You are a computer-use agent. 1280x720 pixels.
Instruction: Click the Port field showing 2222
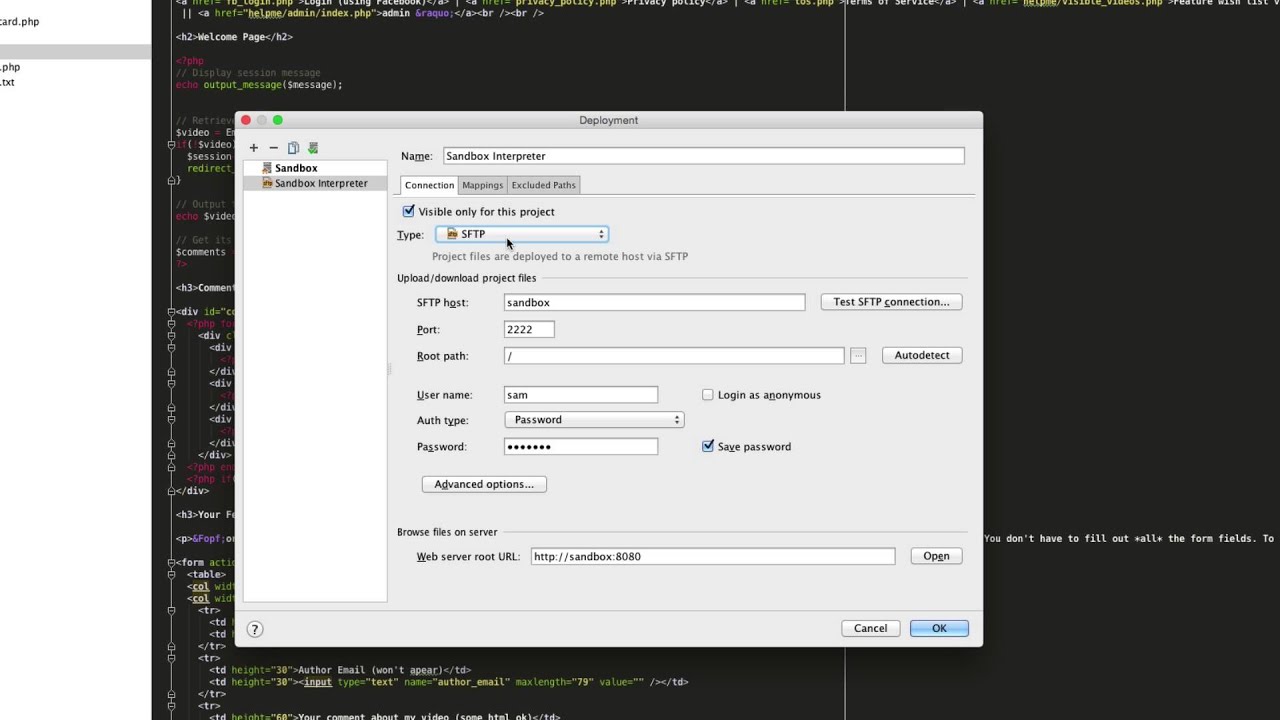529,330
